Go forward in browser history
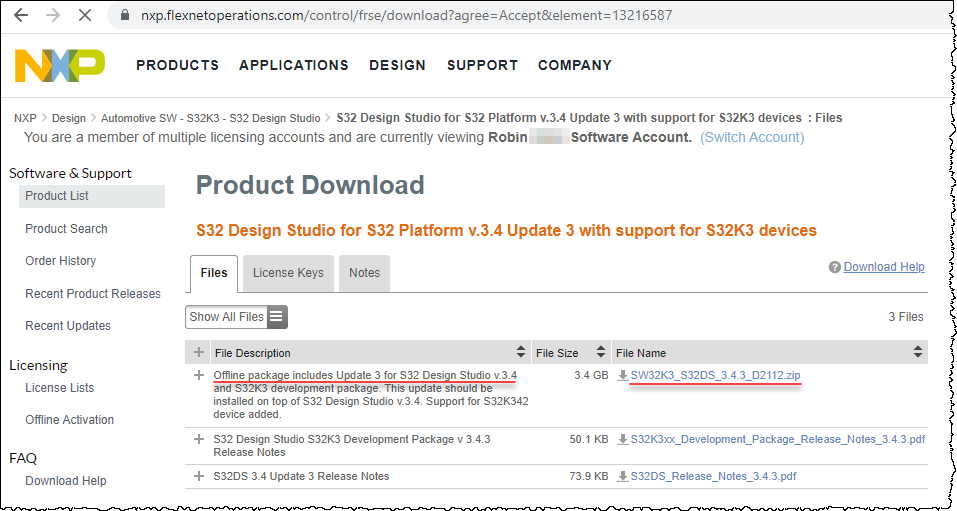This screenshot has height=511, width=957. click(x=53, y=15)
